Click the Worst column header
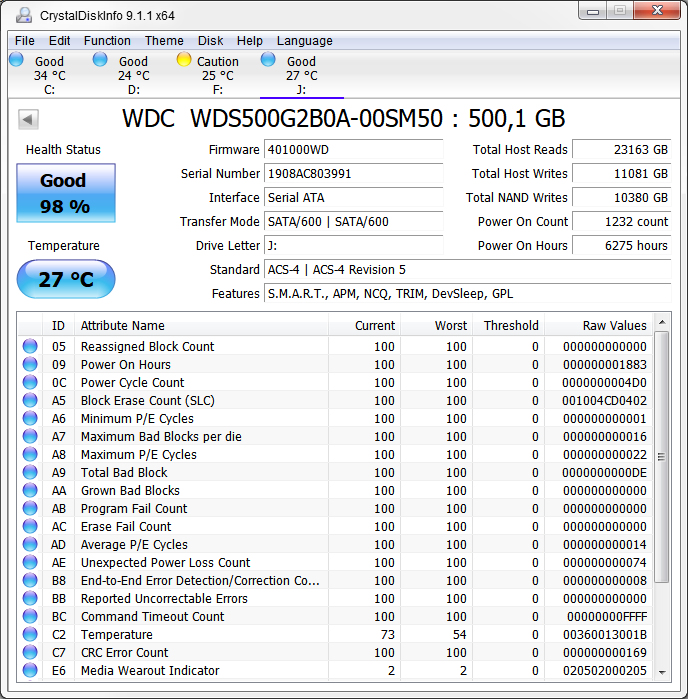688x699 pixels. click(x=436, y=325)
